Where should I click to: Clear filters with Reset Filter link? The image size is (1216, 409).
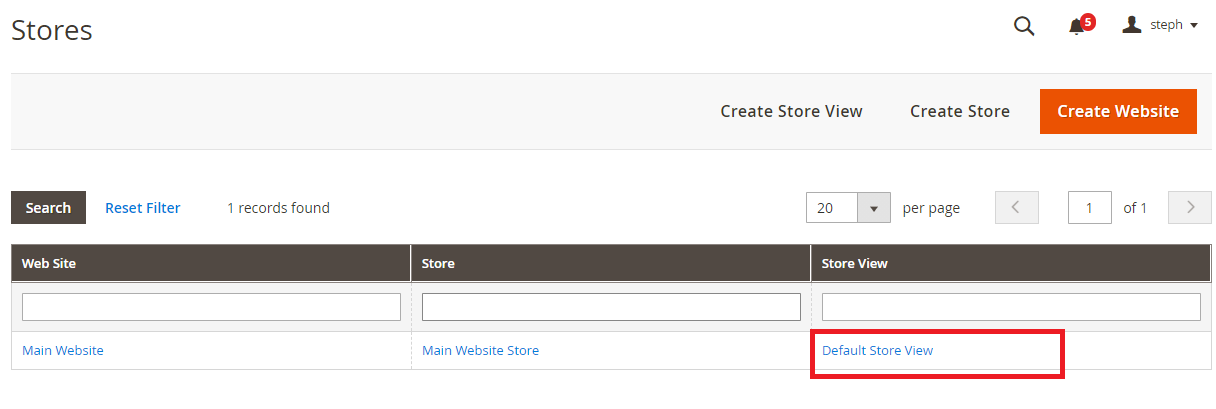click(143, 208)
